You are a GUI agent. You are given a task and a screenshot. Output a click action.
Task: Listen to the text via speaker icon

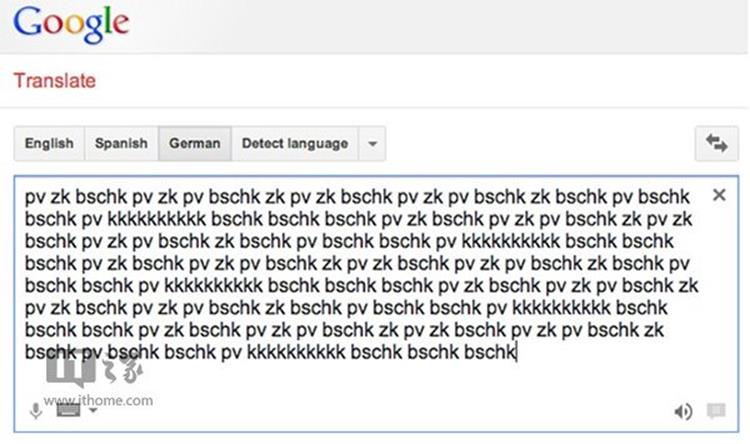[x=684, y=411]
